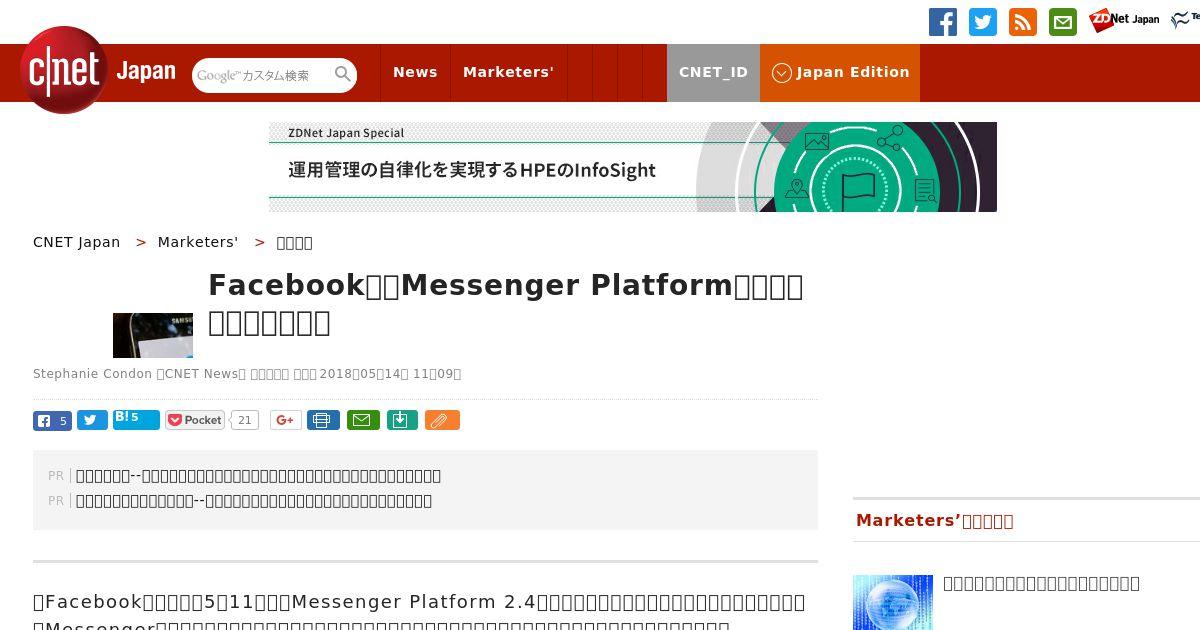Open the article thumbnail image

coord(153,335)
